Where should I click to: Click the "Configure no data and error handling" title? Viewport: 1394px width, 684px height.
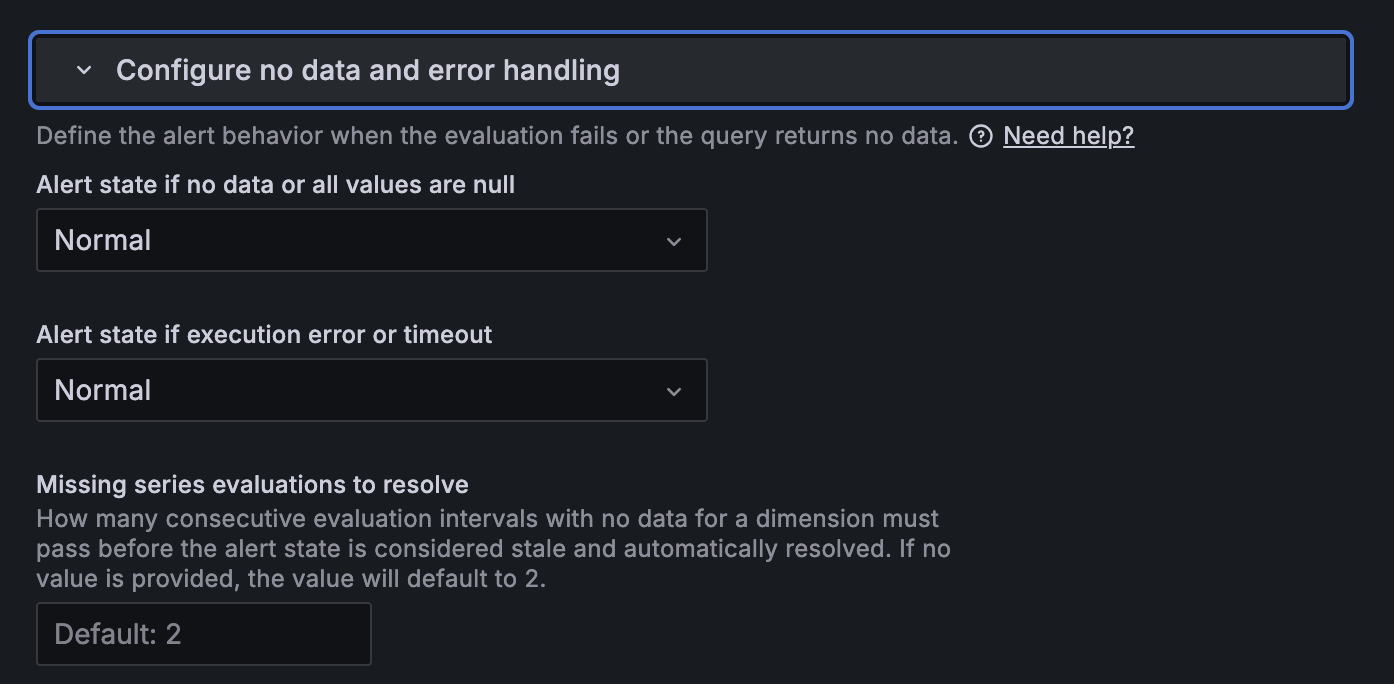coord(367,70)
